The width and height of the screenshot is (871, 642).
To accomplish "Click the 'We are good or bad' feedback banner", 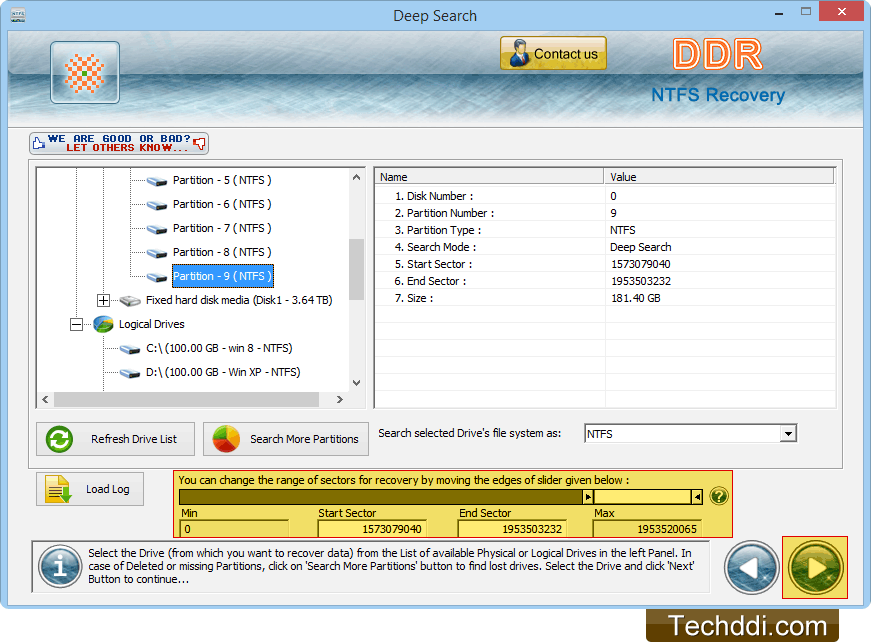I will pos(119,143).
